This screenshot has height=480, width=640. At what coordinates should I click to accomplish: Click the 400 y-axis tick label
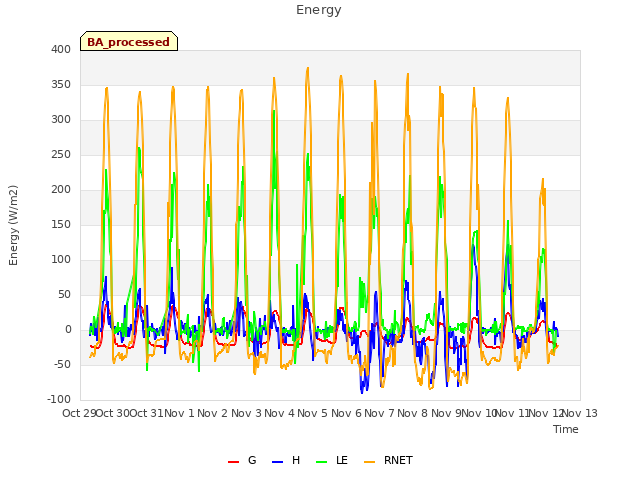[61, 49]
